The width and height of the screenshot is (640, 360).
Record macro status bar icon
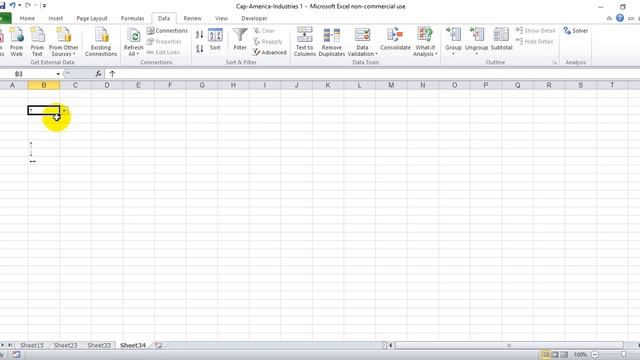16,355
